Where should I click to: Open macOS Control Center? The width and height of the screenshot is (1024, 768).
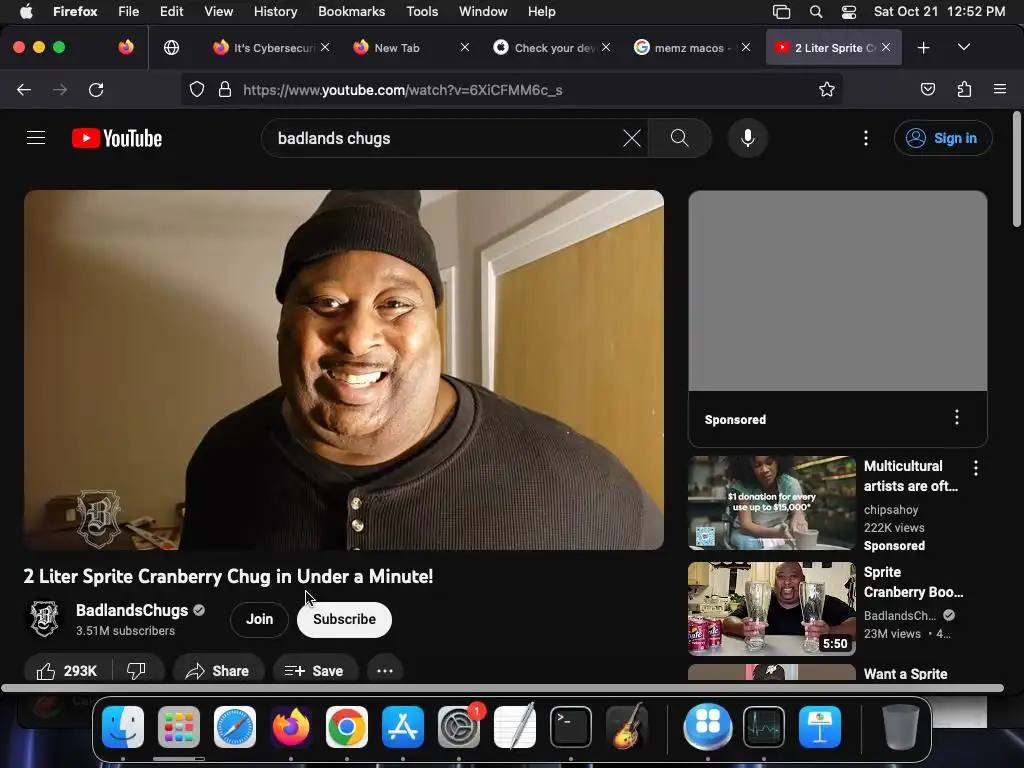click(x=848, y=12)
